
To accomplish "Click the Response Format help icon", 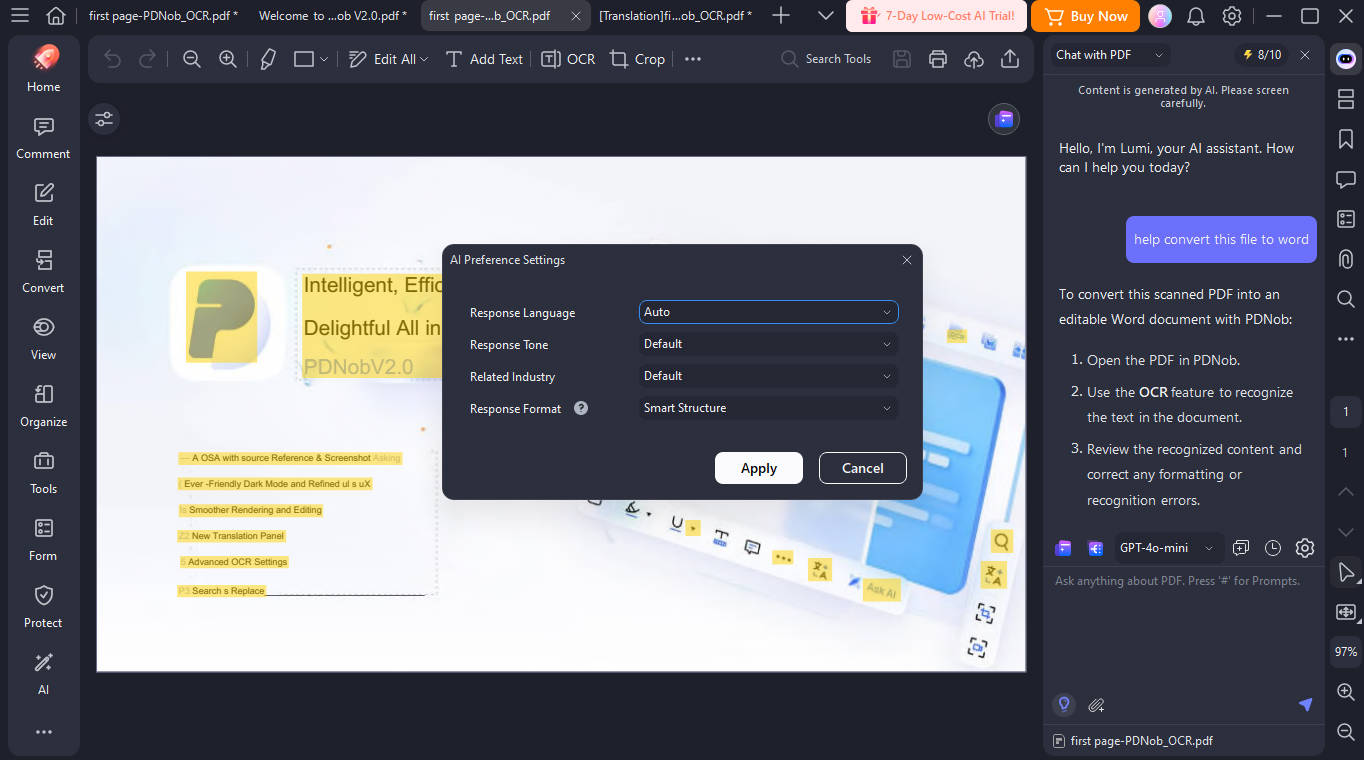I will coord(581,408).
